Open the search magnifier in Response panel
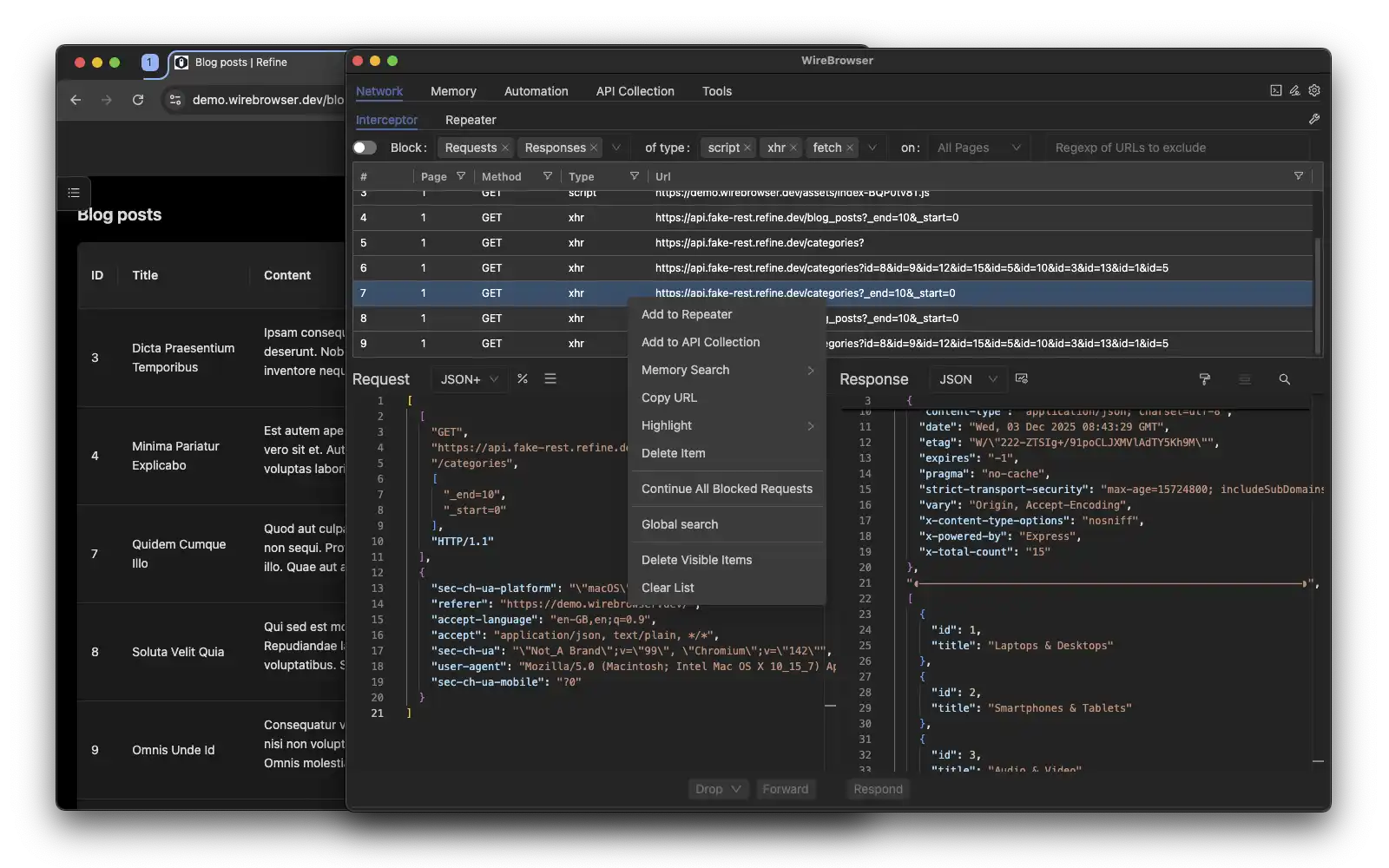The width and height of the screenshot is (1389, 868). coord(1284,379)
